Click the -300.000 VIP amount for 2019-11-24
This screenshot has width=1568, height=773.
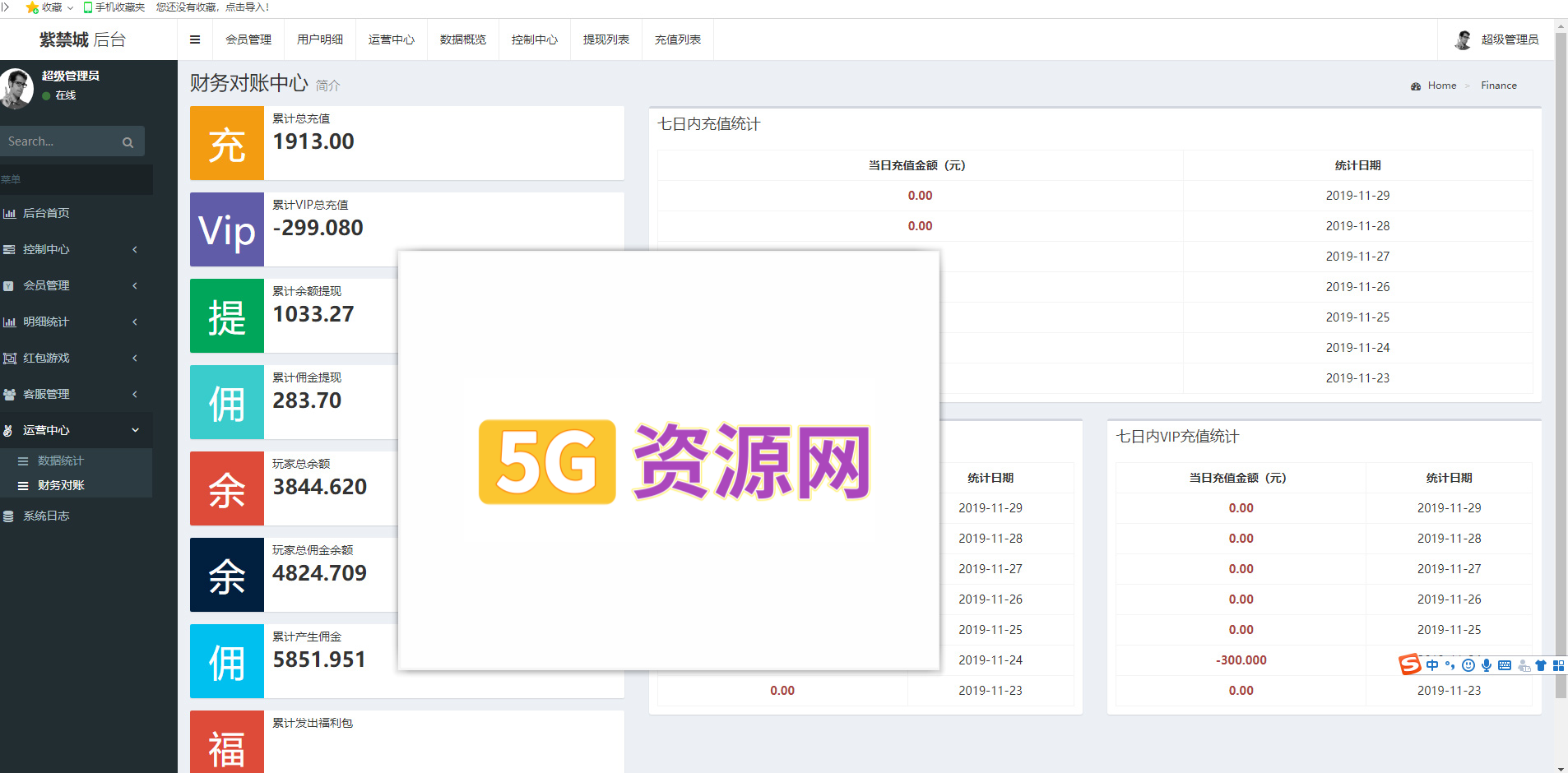pos(1241,660)
